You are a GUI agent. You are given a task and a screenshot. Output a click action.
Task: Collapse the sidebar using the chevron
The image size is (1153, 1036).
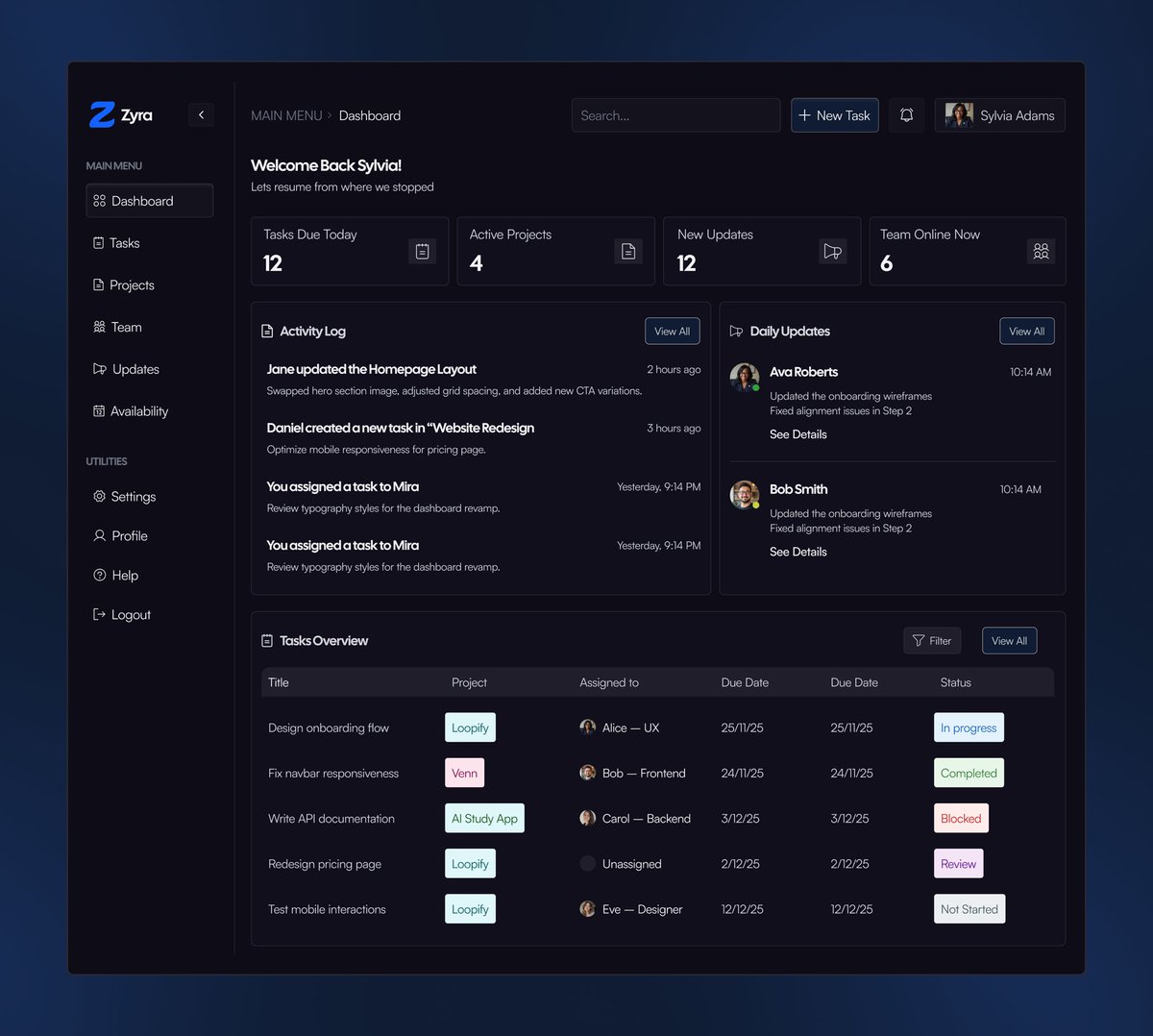click(201, 114)
